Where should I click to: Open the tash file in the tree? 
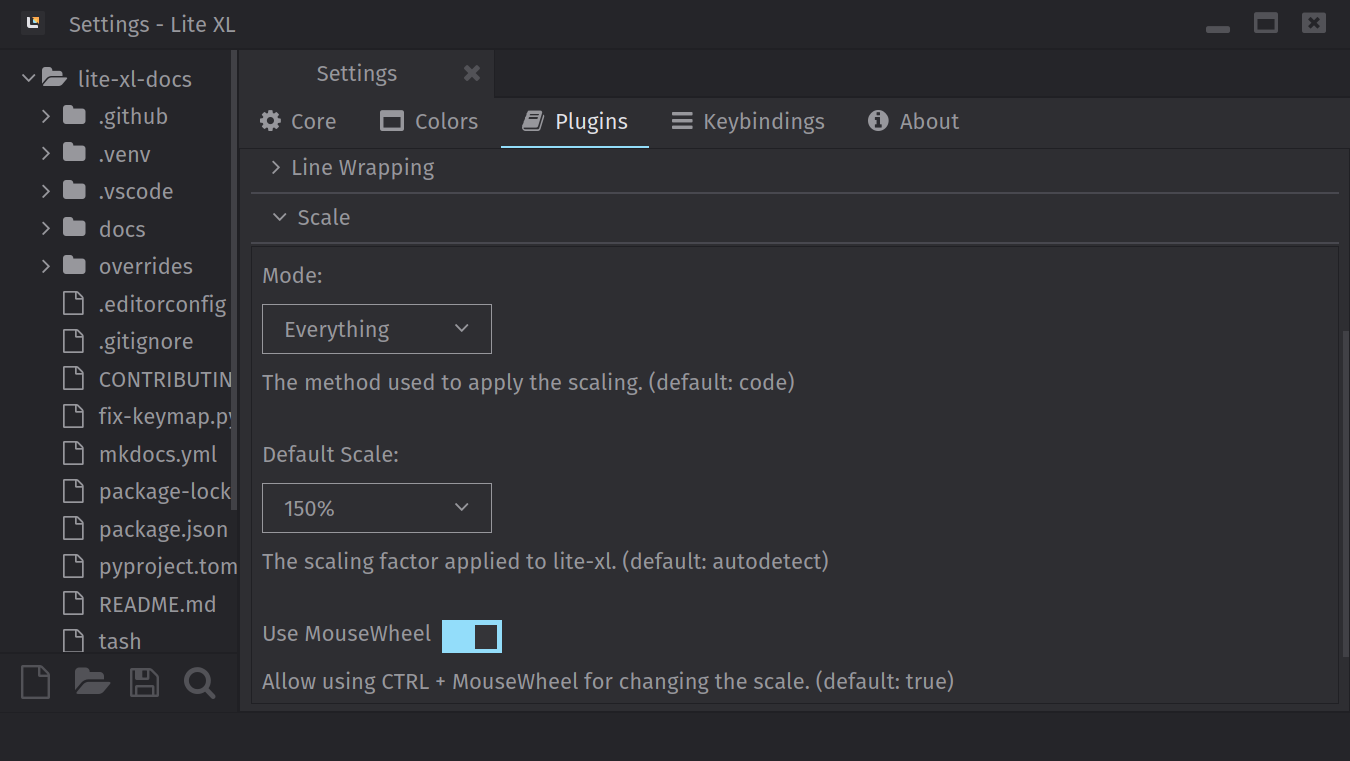[x=119, y=641]
